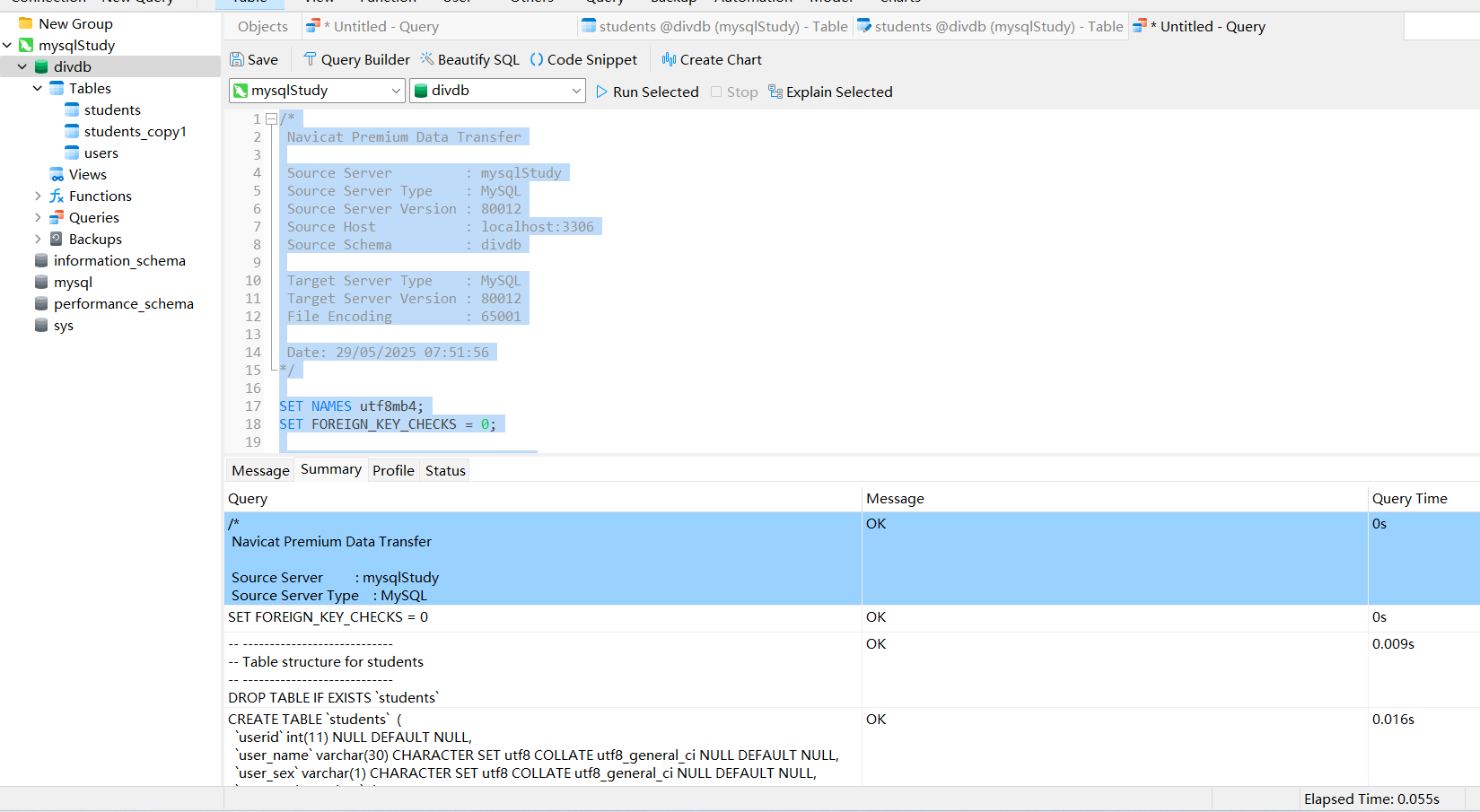Screen dimensions: 1480x812
Task: Click the Query column header
Action: tap(542, 498)
